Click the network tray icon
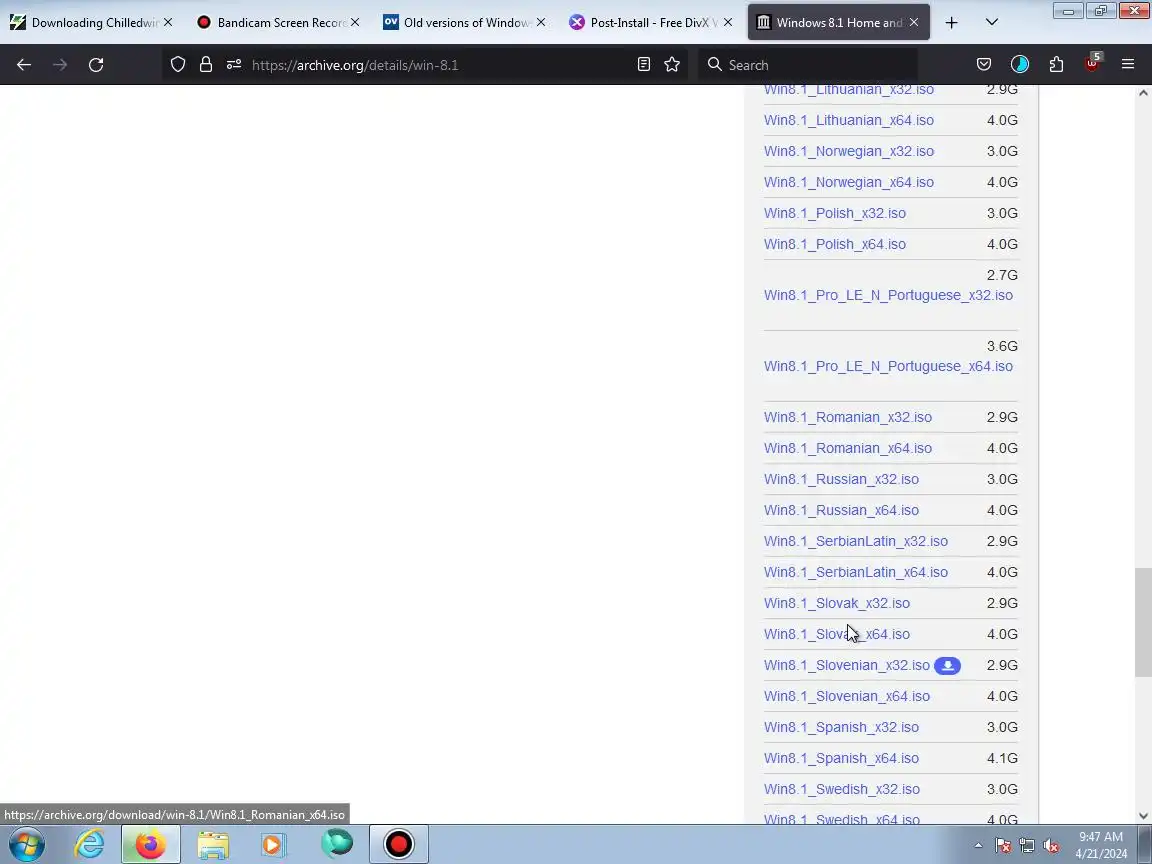 pos(1027,846)
